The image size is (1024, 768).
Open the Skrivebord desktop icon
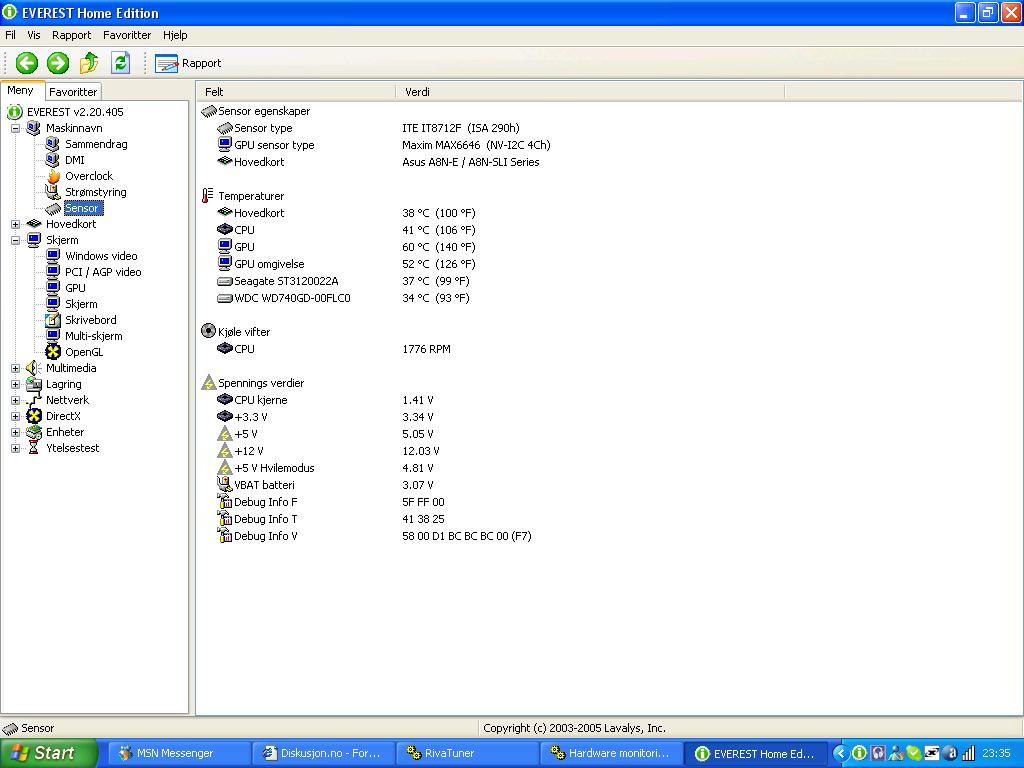[53, 320]
